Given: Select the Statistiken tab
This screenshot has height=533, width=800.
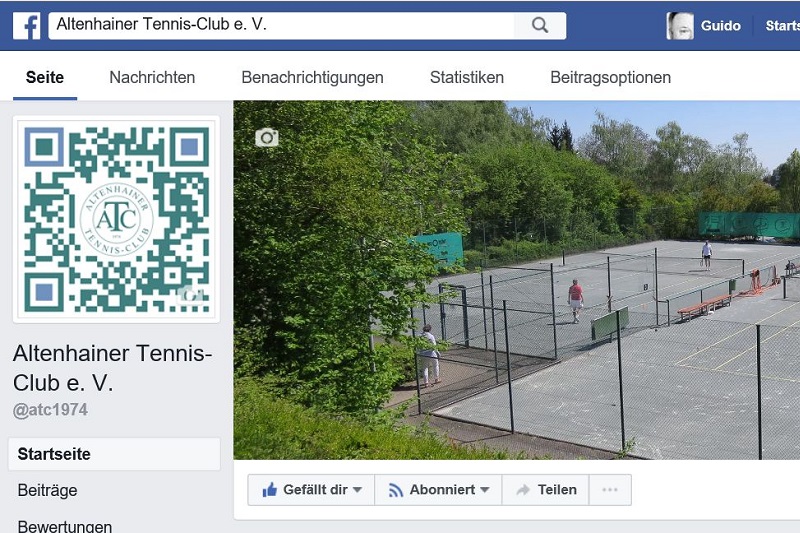Looking at the screenshot, I should (x=467, y=78).
